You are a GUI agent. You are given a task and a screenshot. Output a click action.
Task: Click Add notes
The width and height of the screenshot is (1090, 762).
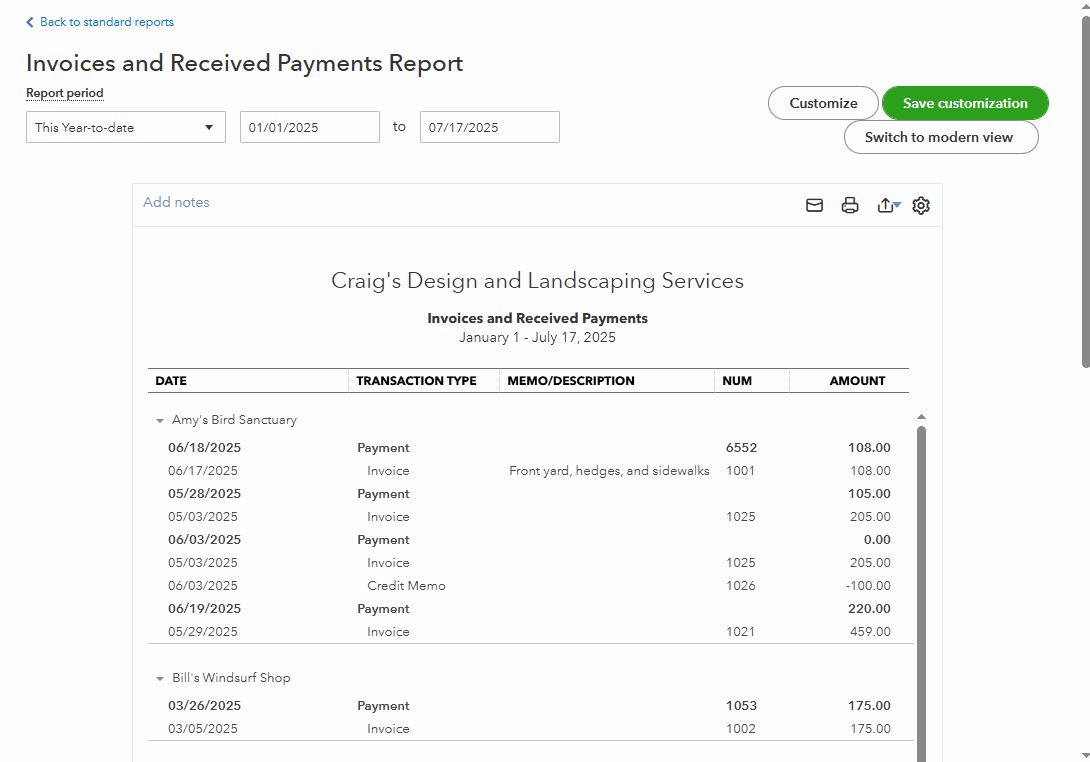tap(176, 202)
